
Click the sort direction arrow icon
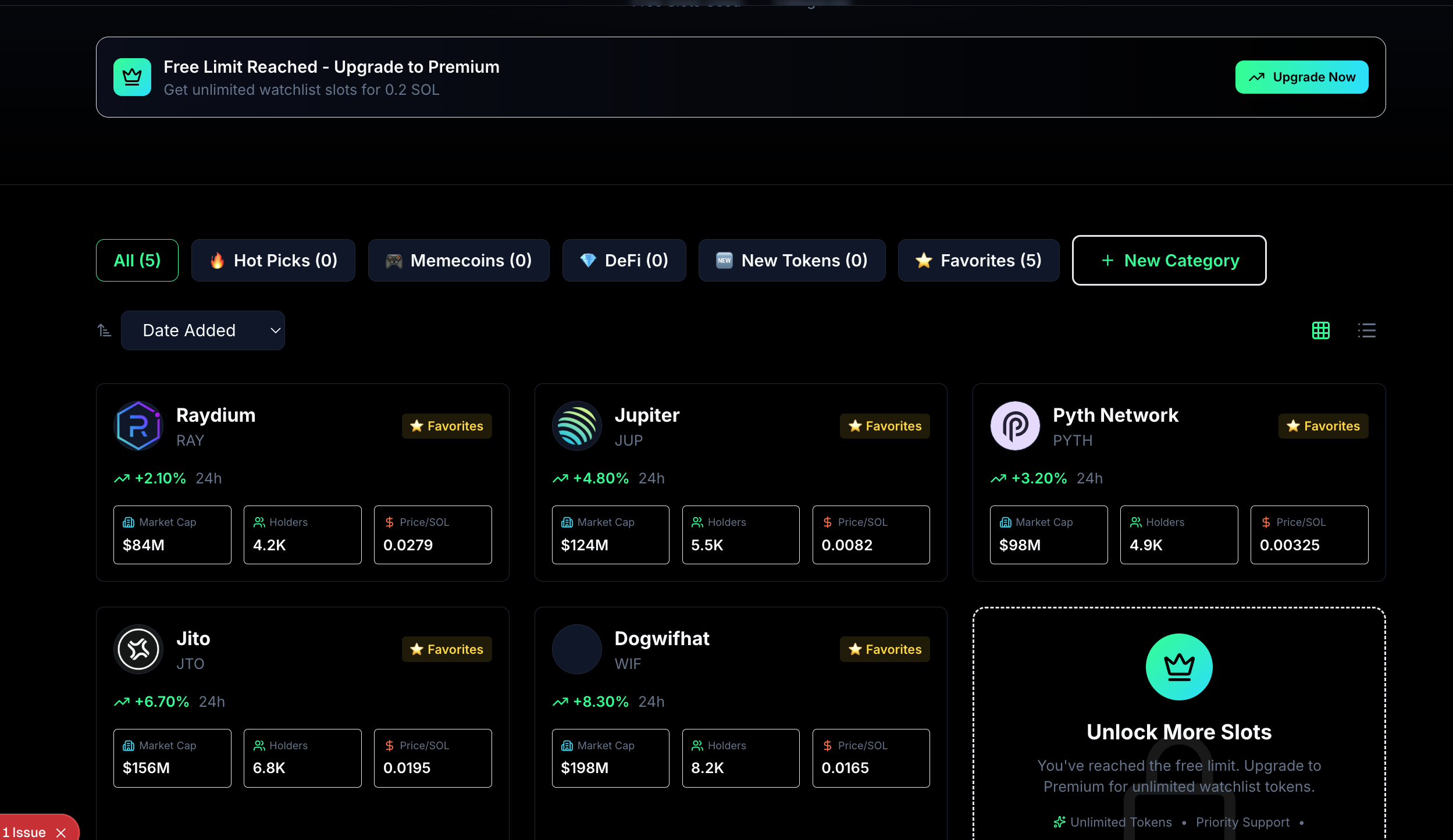click(104, 330)
